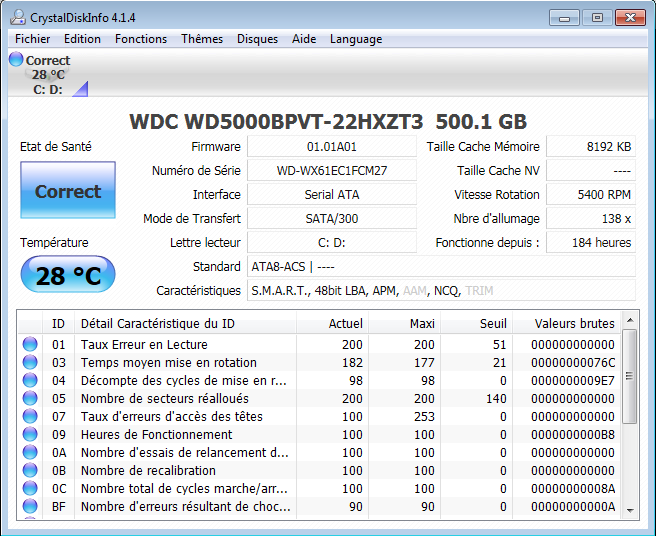
Task: Open the Aide menu
Action: pyautogui.click(x=304, y=39)
